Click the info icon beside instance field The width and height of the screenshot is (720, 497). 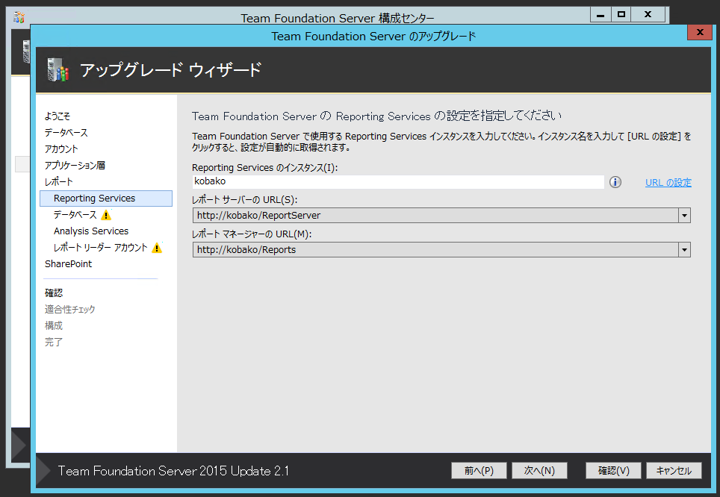point(615,182)
